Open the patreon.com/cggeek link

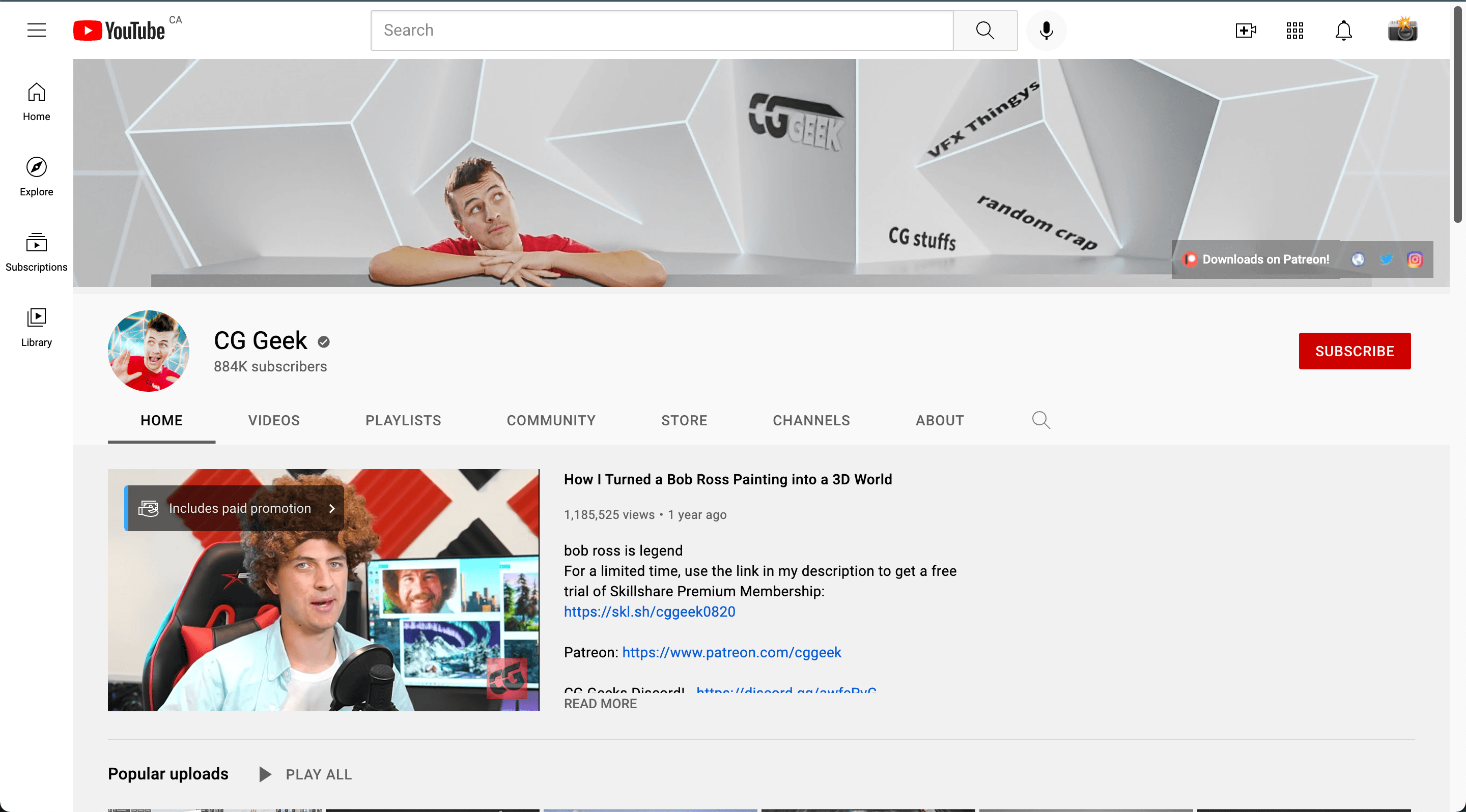(x=731, y=652)
